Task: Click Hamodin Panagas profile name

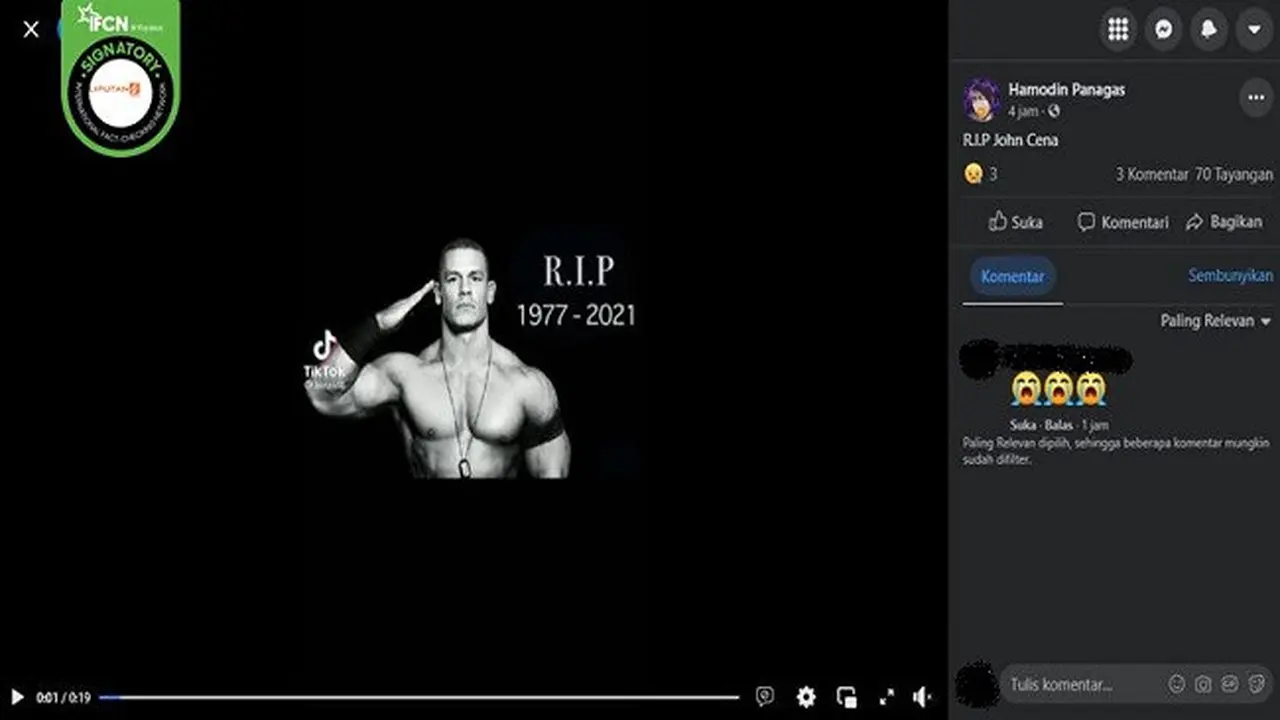Action: click(1067, 89)
